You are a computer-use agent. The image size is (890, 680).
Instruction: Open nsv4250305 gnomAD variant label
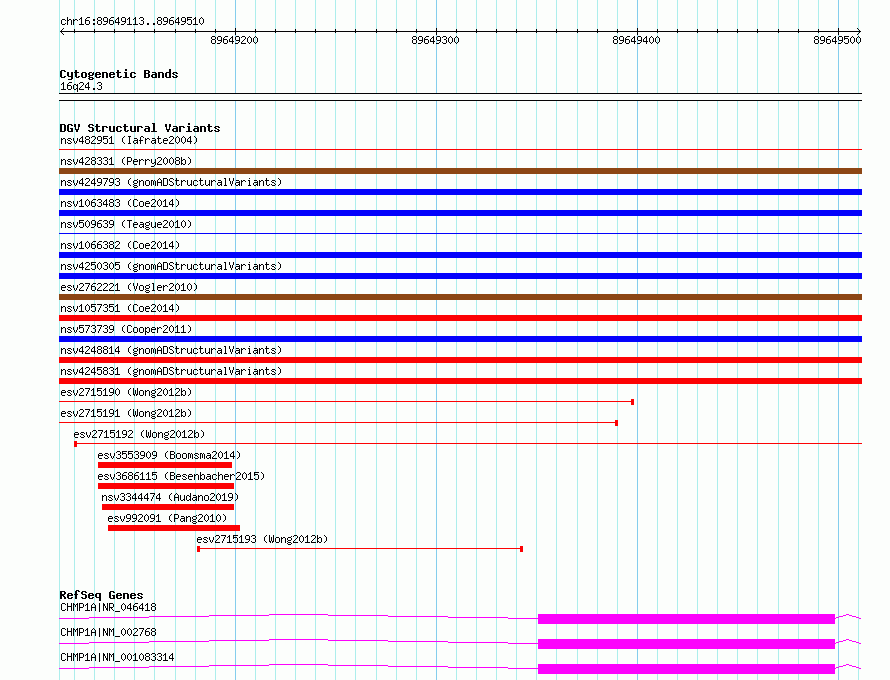171,266
